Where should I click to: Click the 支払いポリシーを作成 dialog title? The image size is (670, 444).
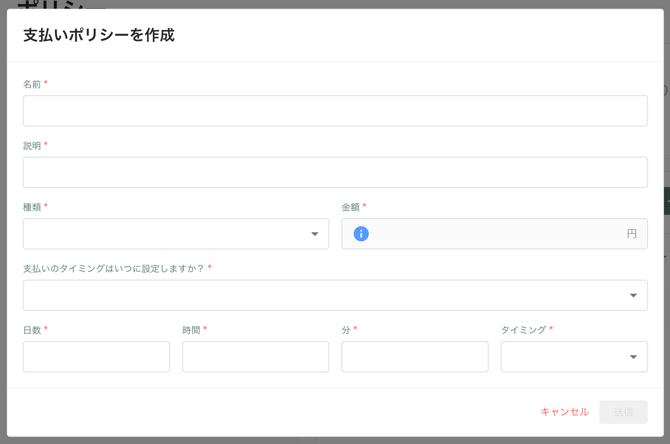[x=99, y=35]
